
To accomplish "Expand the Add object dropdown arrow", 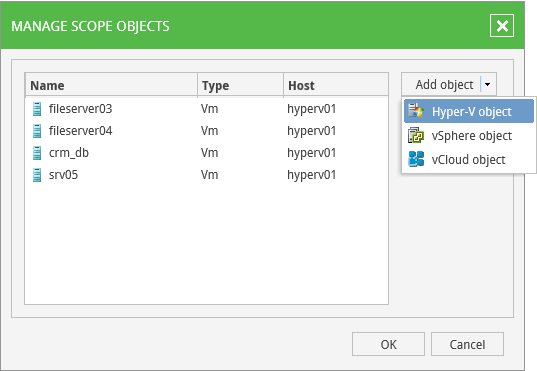I will (x=488, y=84).
